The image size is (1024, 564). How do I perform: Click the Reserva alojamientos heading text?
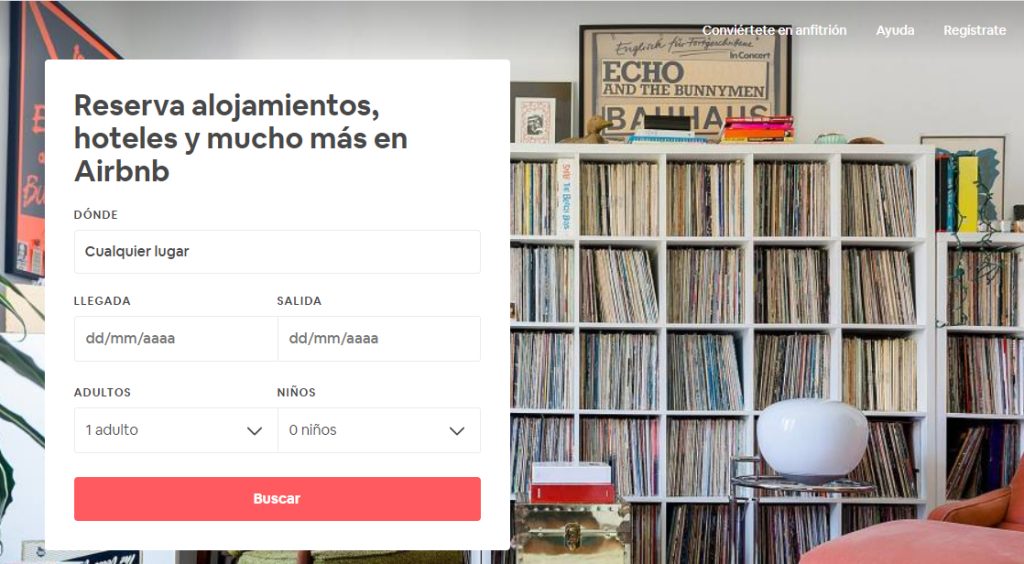point(241,138)
